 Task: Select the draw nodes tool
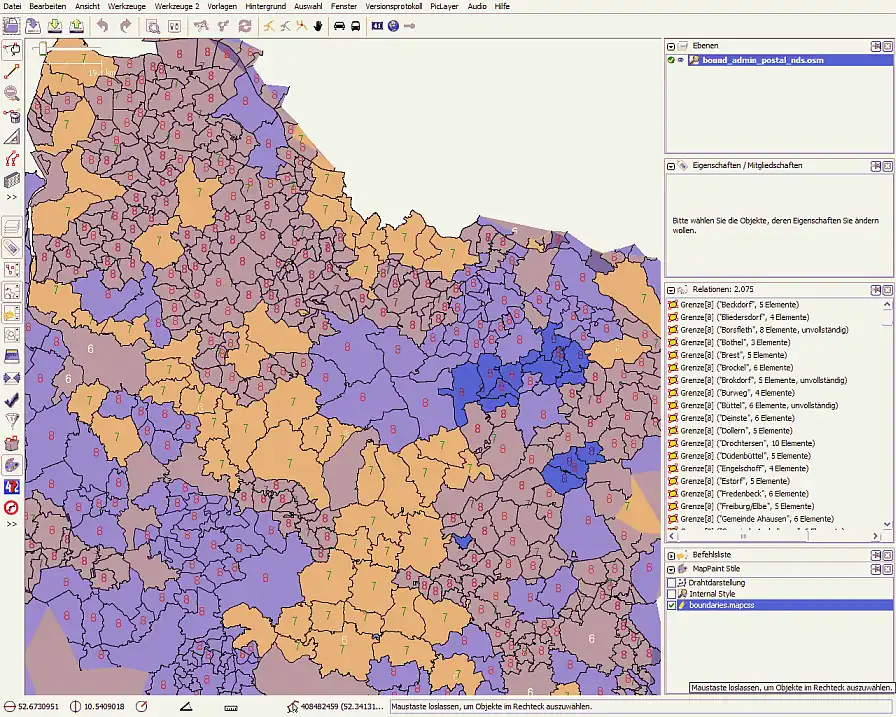[12, 71]
